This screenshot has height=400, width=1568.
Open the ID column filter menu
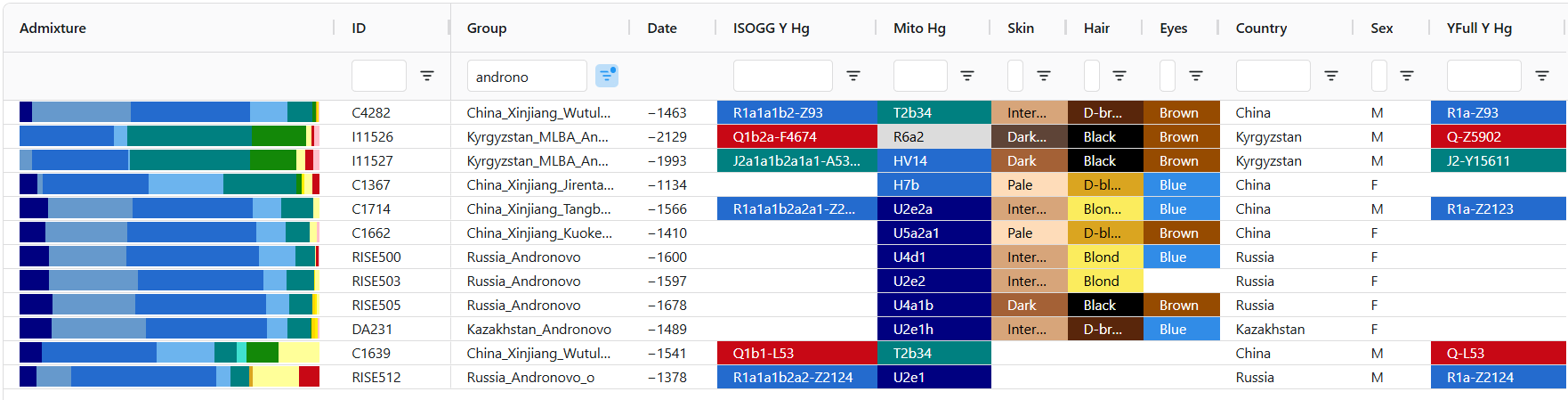(x=427, y=77)
